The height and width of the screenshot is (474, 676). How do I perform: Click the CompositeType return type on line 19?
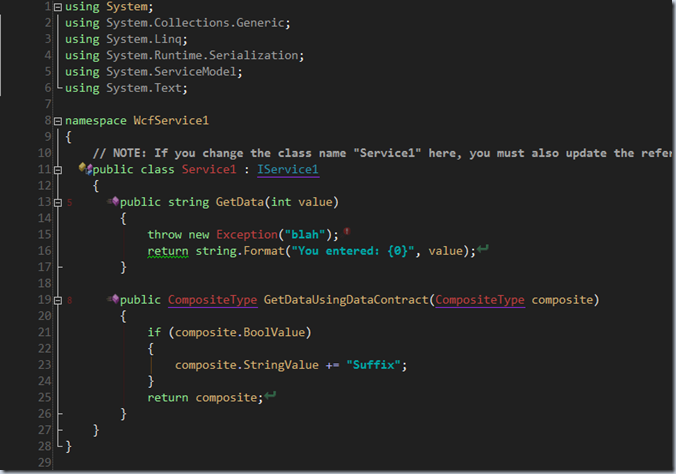[x=213, y=300]
